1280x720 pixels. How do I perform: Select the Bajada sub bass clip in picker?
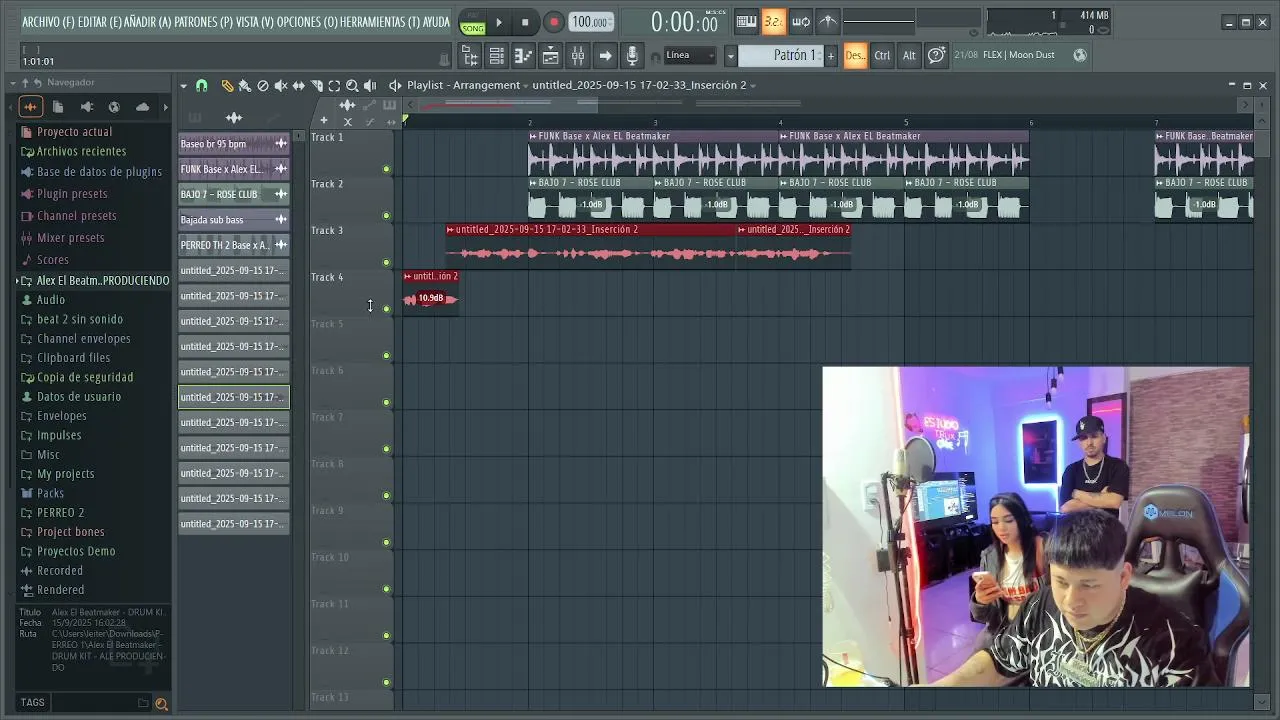(x=234, y=220)
